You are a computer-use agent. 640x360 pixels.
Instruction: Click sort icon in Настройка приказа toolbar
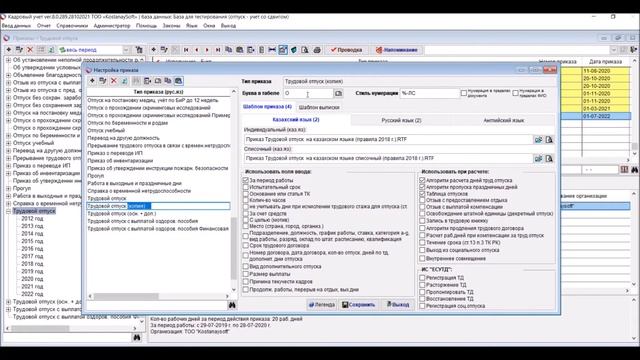click(124, 81)
